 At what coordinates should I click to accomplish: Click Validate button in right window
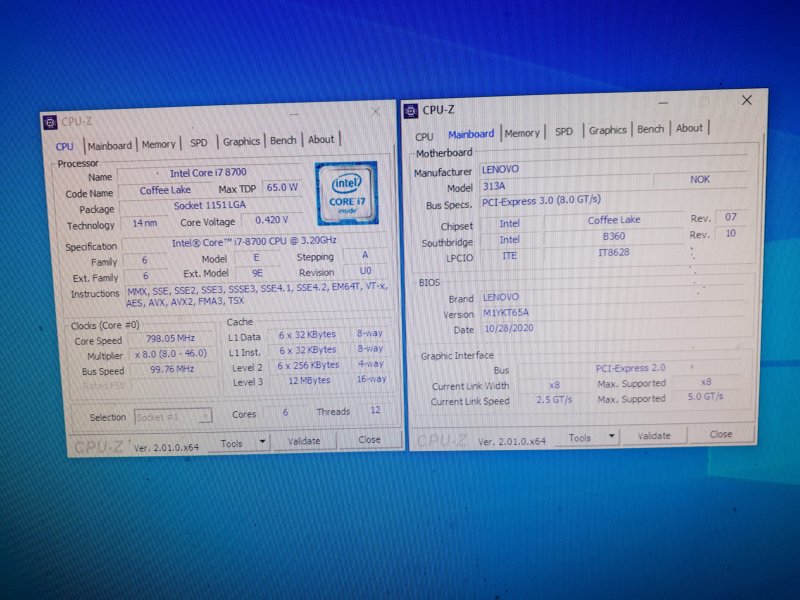pyautogui.click(x=654, y=436)
